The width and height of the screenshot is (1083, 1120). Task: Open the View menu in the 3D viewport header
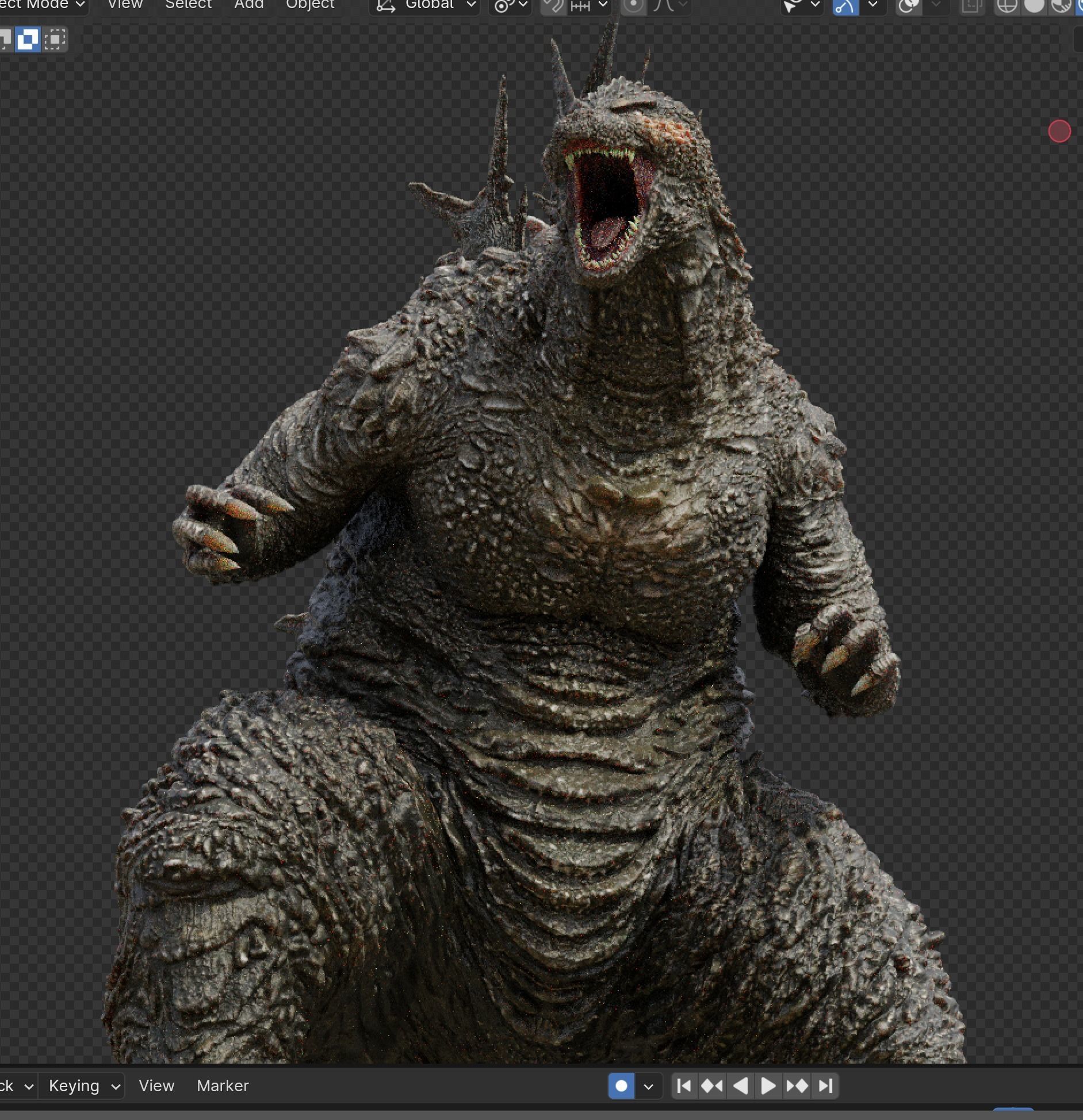click(125, 5)
